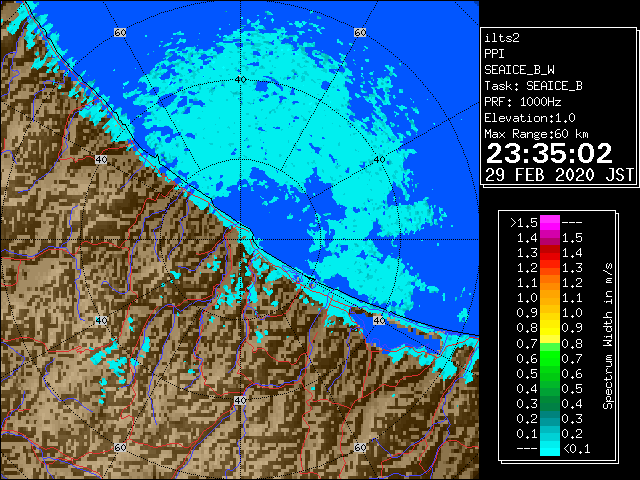
Task: Pick the teal legend swatch beside 0.2
Action: [549, 418]
